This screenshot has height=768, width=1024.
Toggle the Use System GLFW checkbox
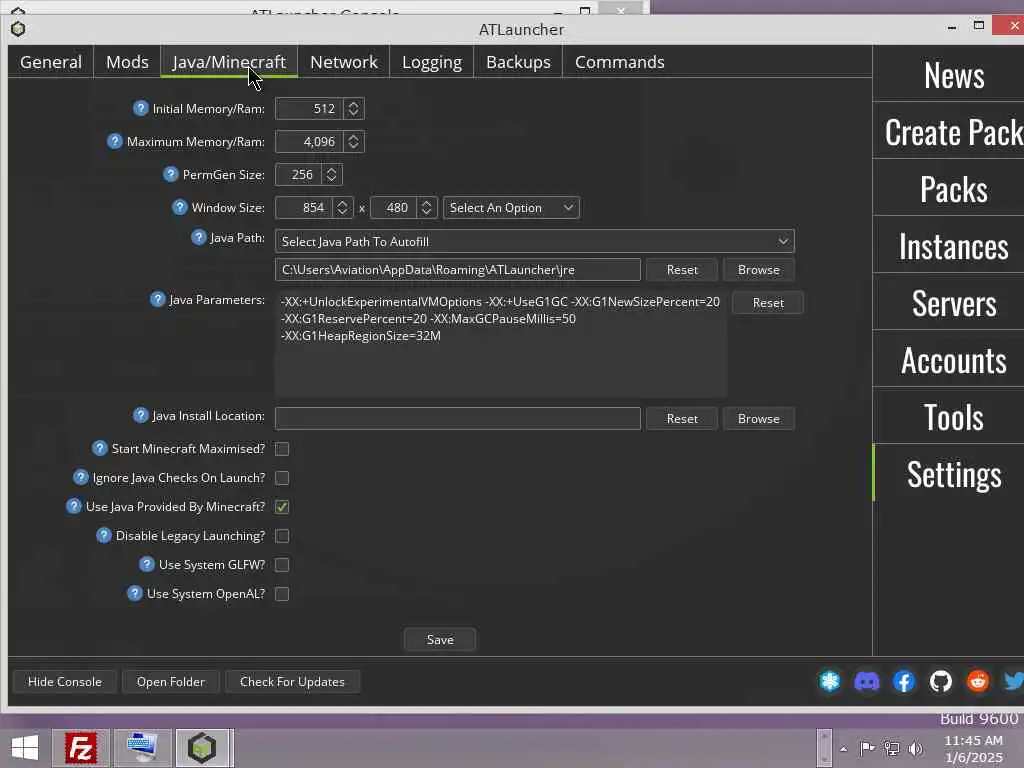[282, 565]
